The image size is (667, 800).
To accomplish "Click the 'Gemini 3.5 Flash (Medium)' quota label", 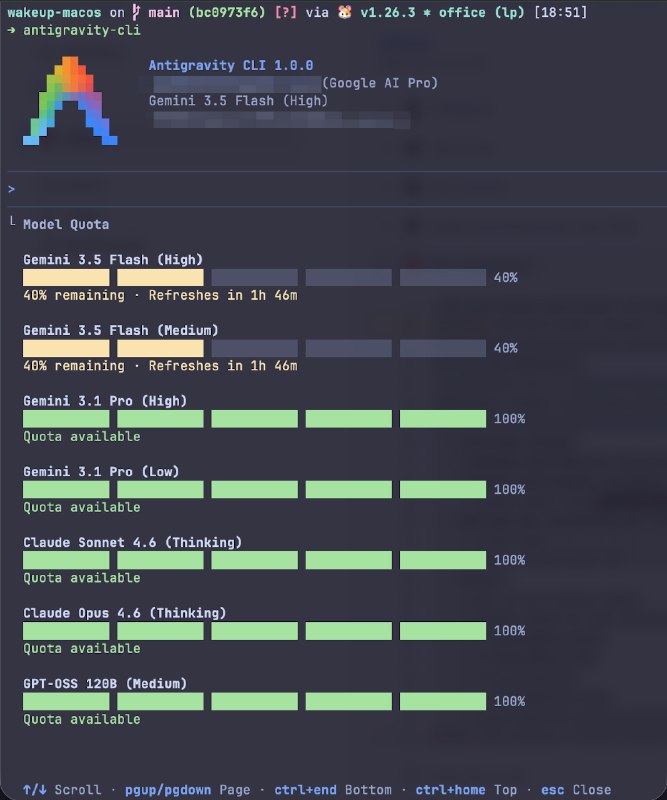I will pyautogui.click(x=120, y=331).
